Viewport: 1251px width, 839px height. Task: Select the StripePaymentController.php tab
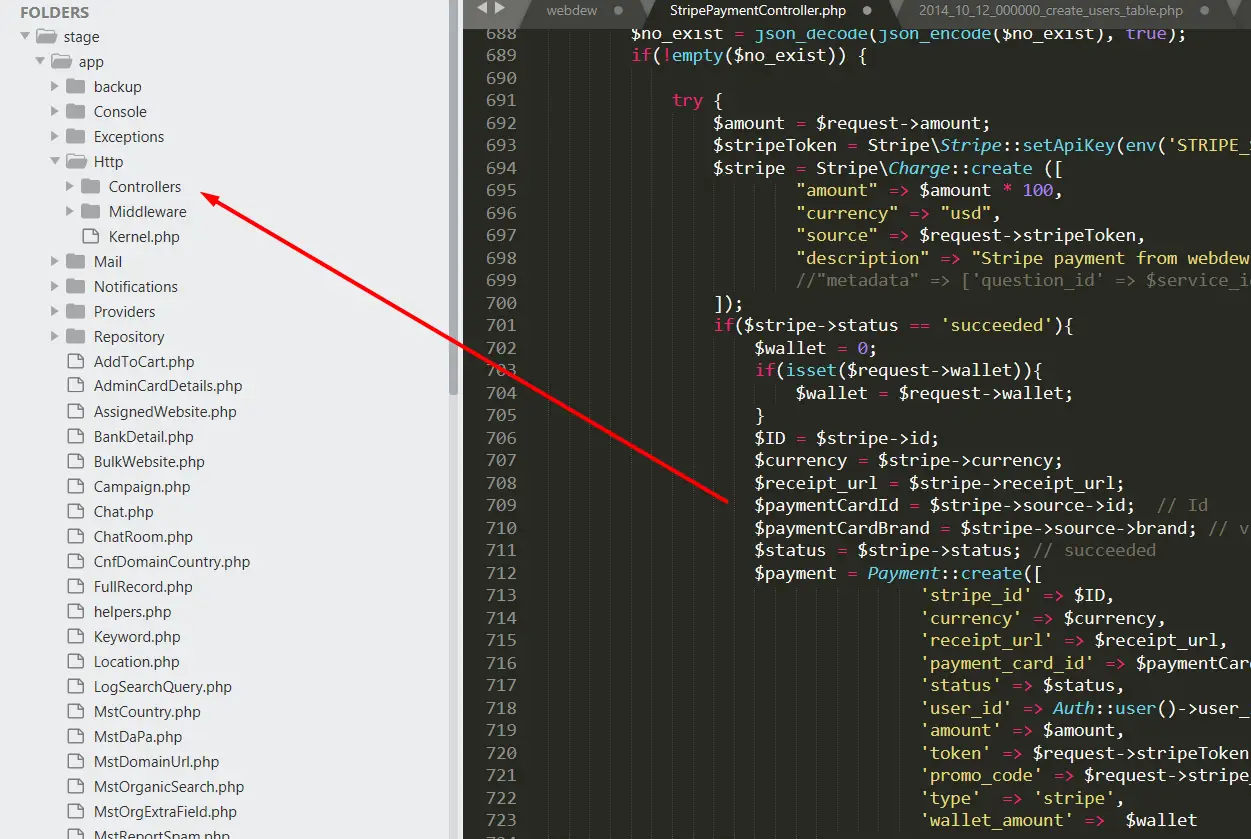[758, 11]
